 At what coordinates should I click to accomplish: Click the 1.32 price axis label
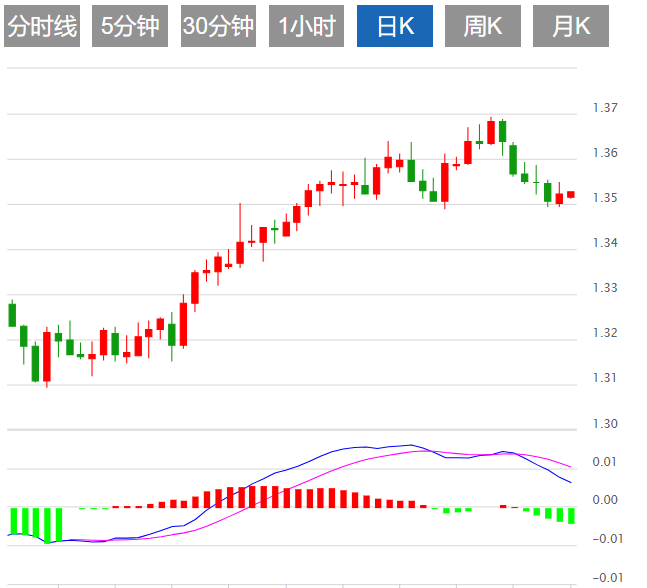coord(605,333)
